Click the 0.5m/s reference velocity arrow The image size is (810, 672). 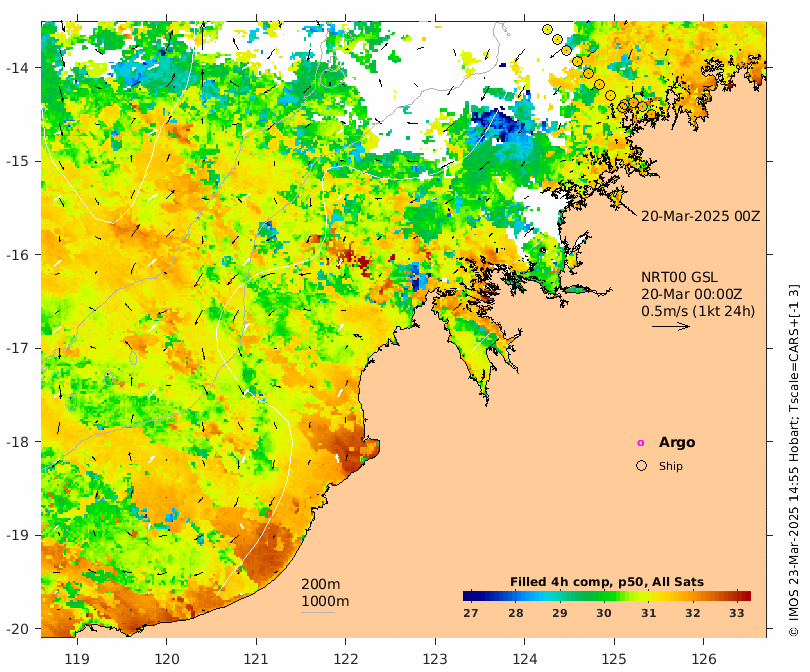tap(671, 326)
